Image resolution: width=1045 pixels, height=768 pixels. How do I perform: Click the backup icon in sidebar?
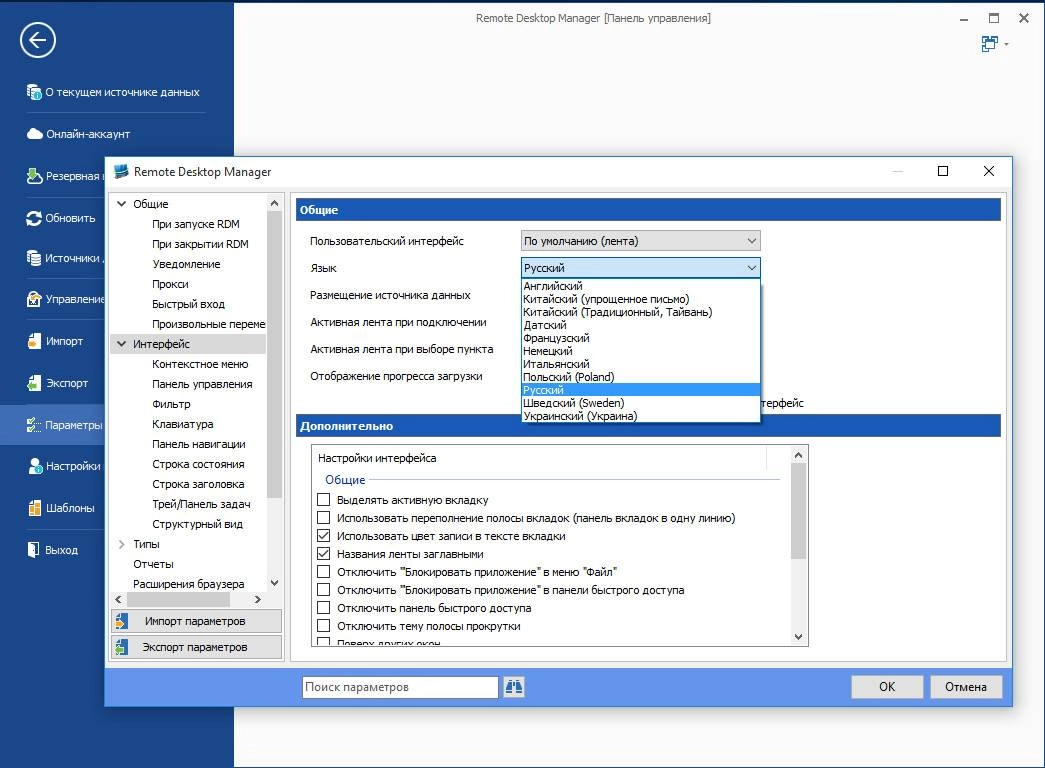tap(35, 176)
